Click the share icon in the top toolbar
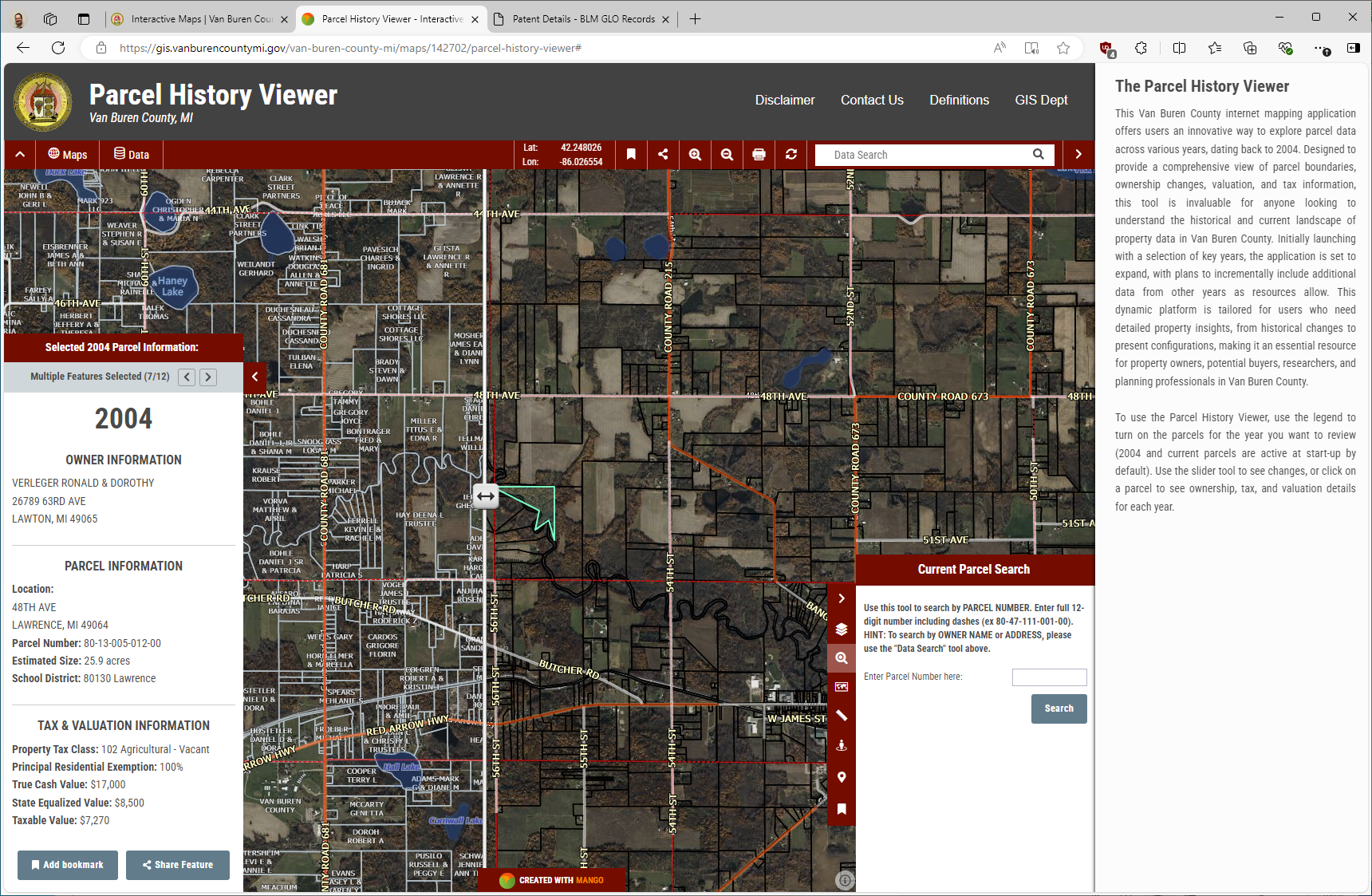Viewport: 1372px width, 896px height. (663, 155)
